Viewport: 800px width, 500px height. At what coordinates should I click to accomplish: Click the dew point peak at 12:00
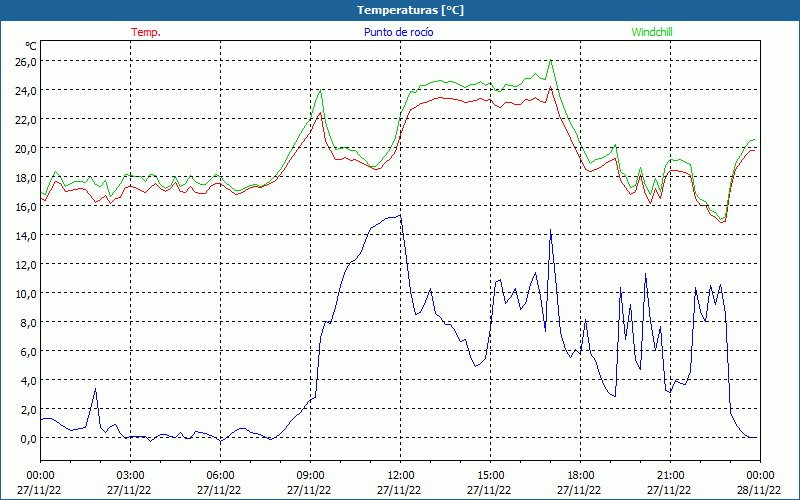click(x=401, y=215)
